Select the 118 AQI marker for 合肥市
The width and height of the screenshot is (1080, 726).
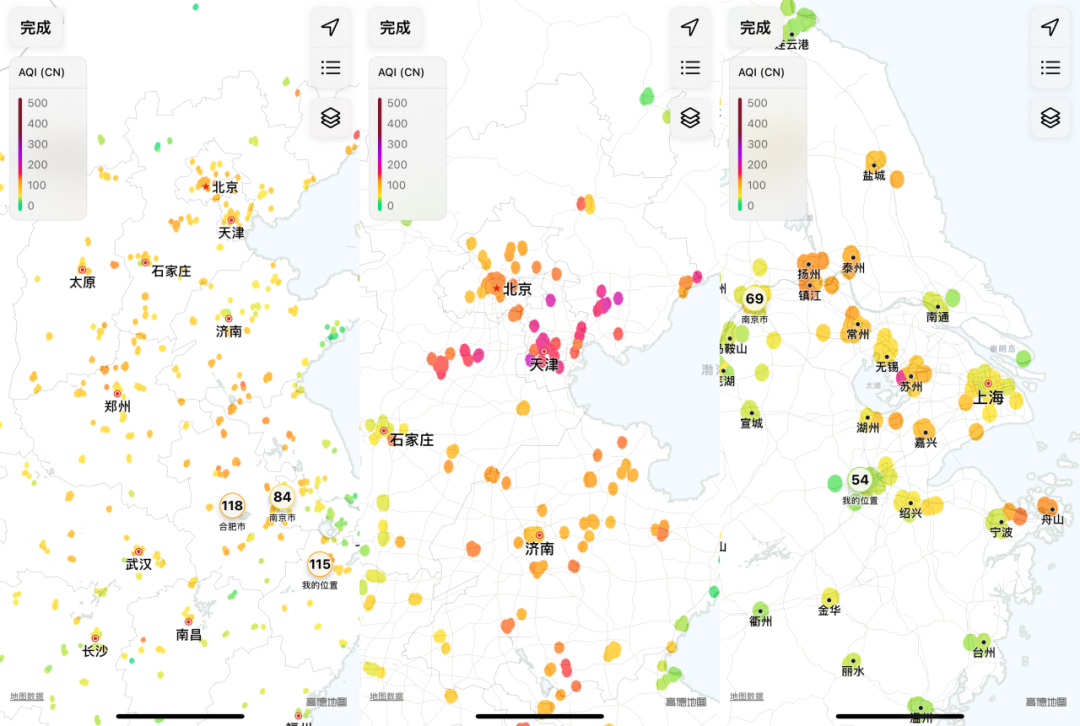pos(232,506)
